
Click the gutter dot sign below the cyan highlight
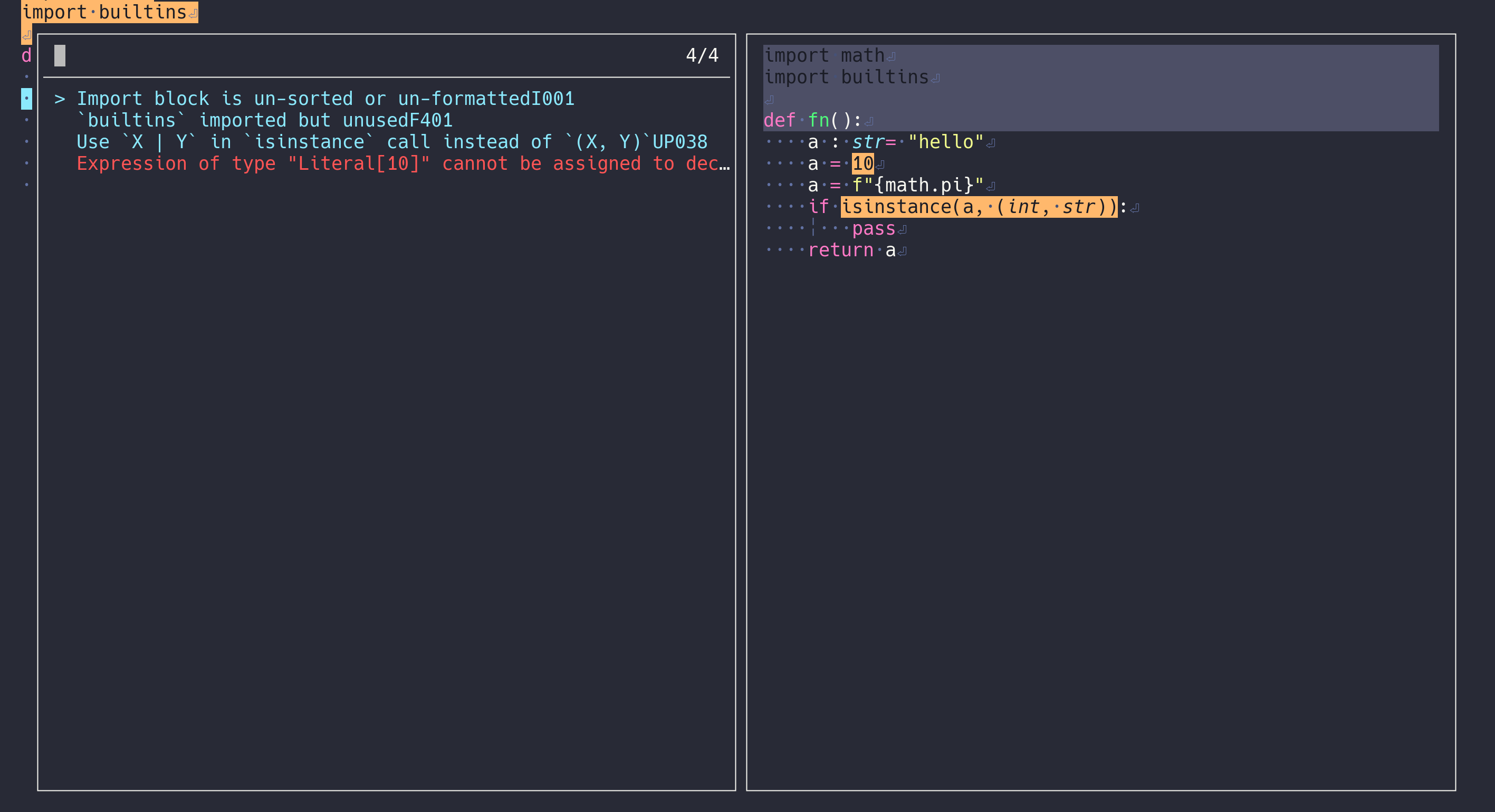tap(26, 120)
